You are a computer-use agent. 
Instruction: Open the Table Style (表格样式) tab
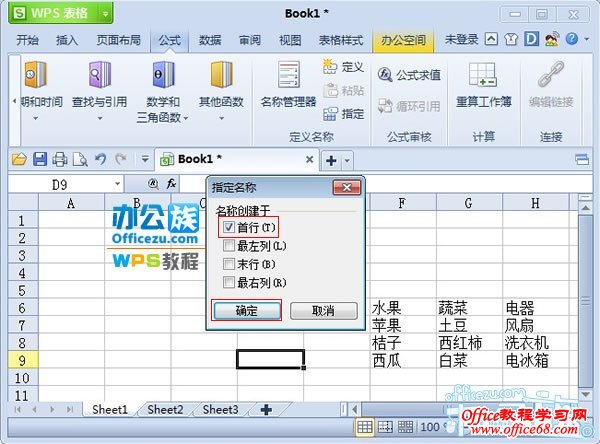pyautogui.click(x=341, y=40)
